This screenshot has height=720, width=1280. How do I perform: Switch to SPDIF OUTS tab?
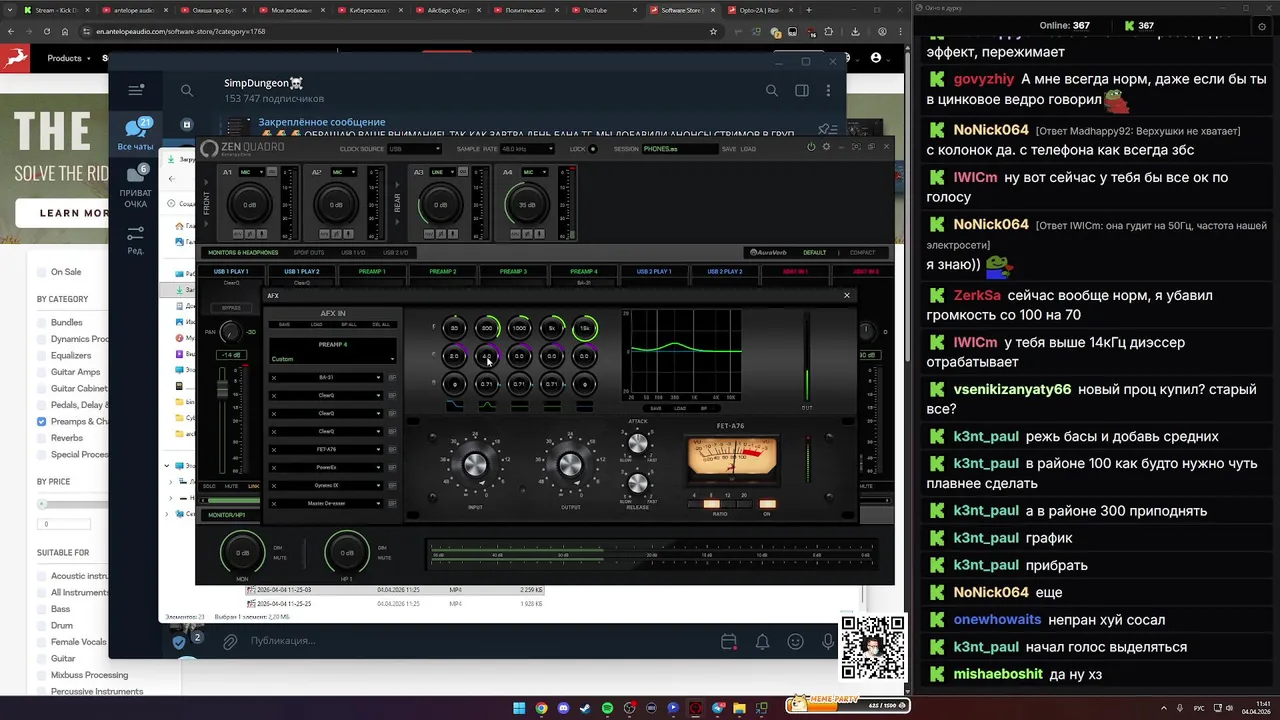coord(309,253)
